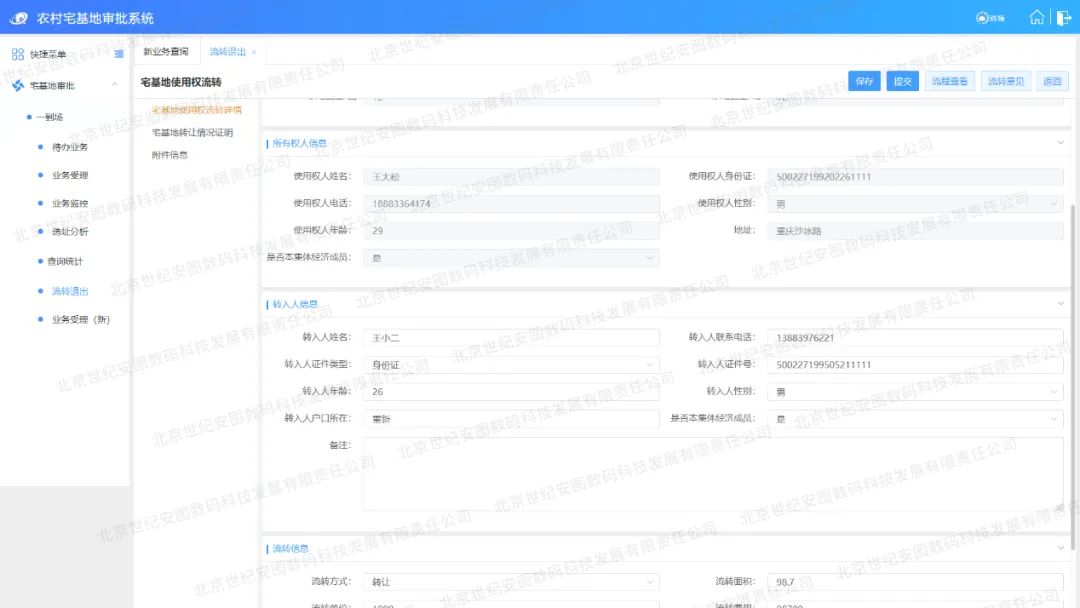Click the logout icon at top right
The image size is (1080, 608).
[x=1063, y=18]
